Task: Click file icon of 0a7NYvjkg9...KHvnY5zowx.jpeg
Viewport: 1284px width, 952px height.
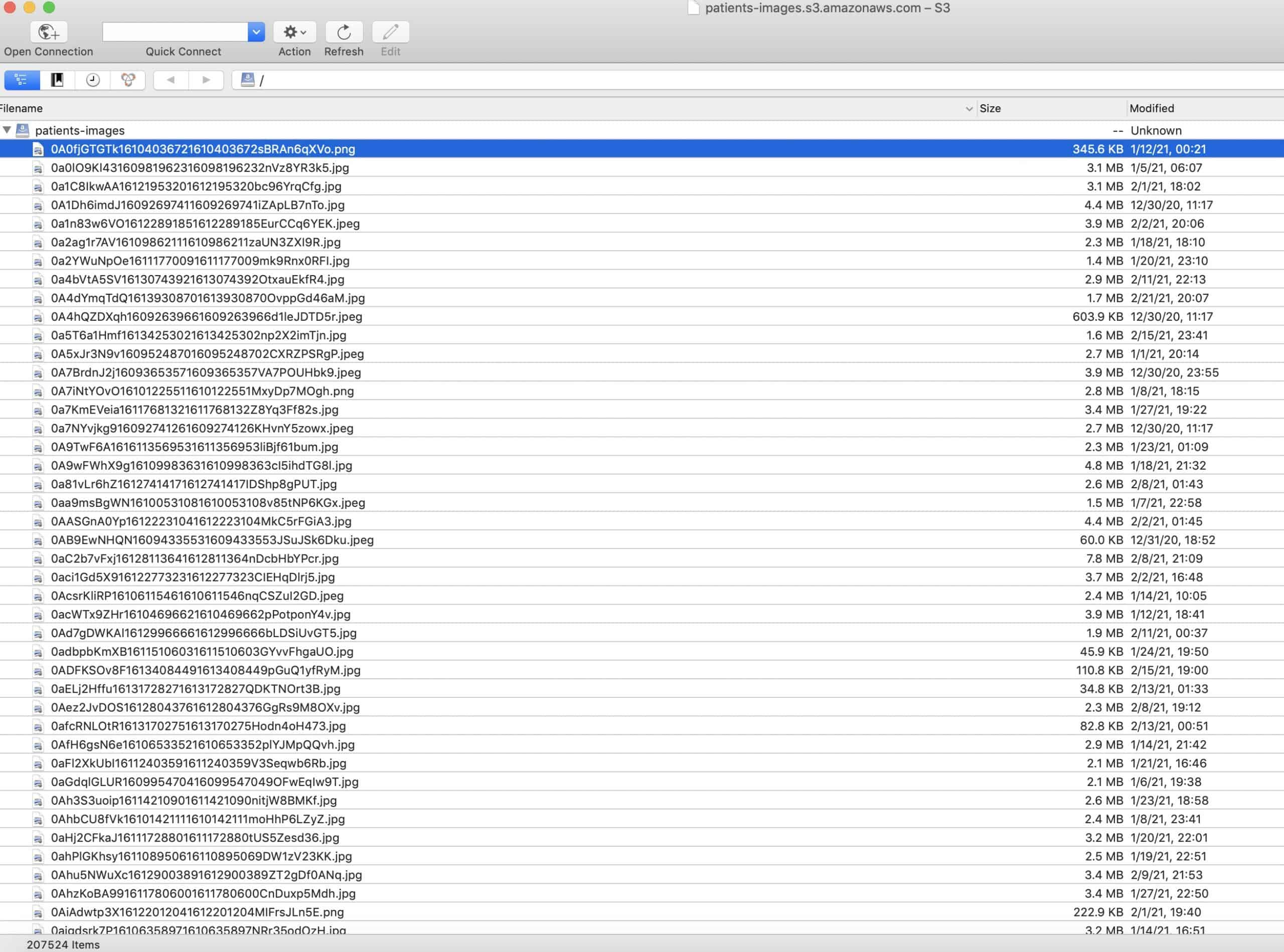Action: (38, 429)
